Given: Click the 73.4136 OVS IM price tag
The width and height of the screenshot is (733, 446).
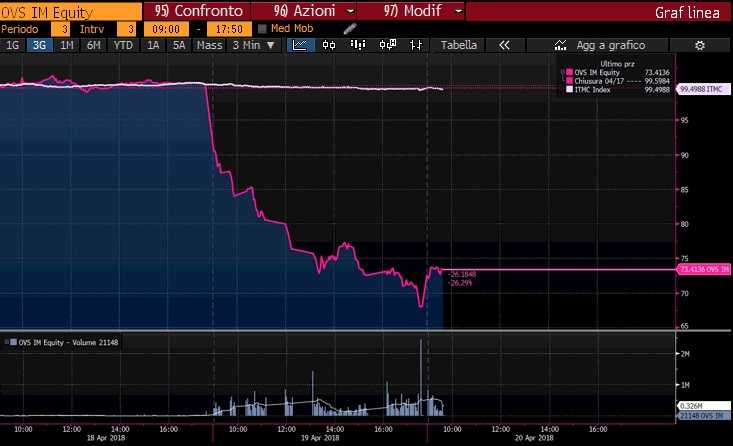Looking at the screenshot, I should [x=704, y=269].
